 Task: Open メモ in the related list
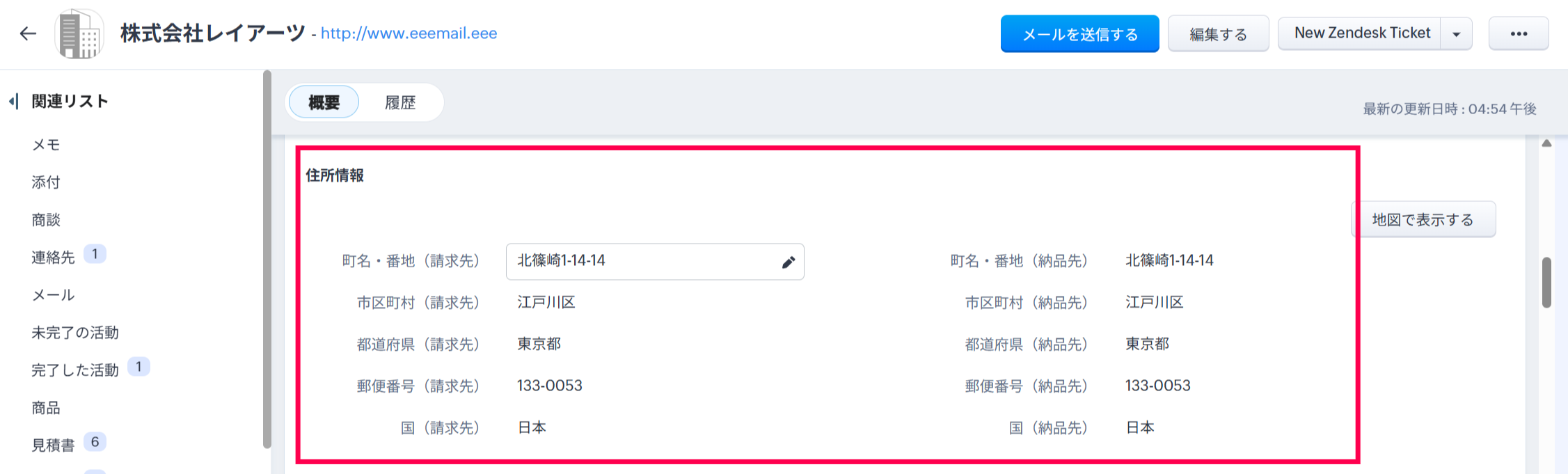[46, 145]
